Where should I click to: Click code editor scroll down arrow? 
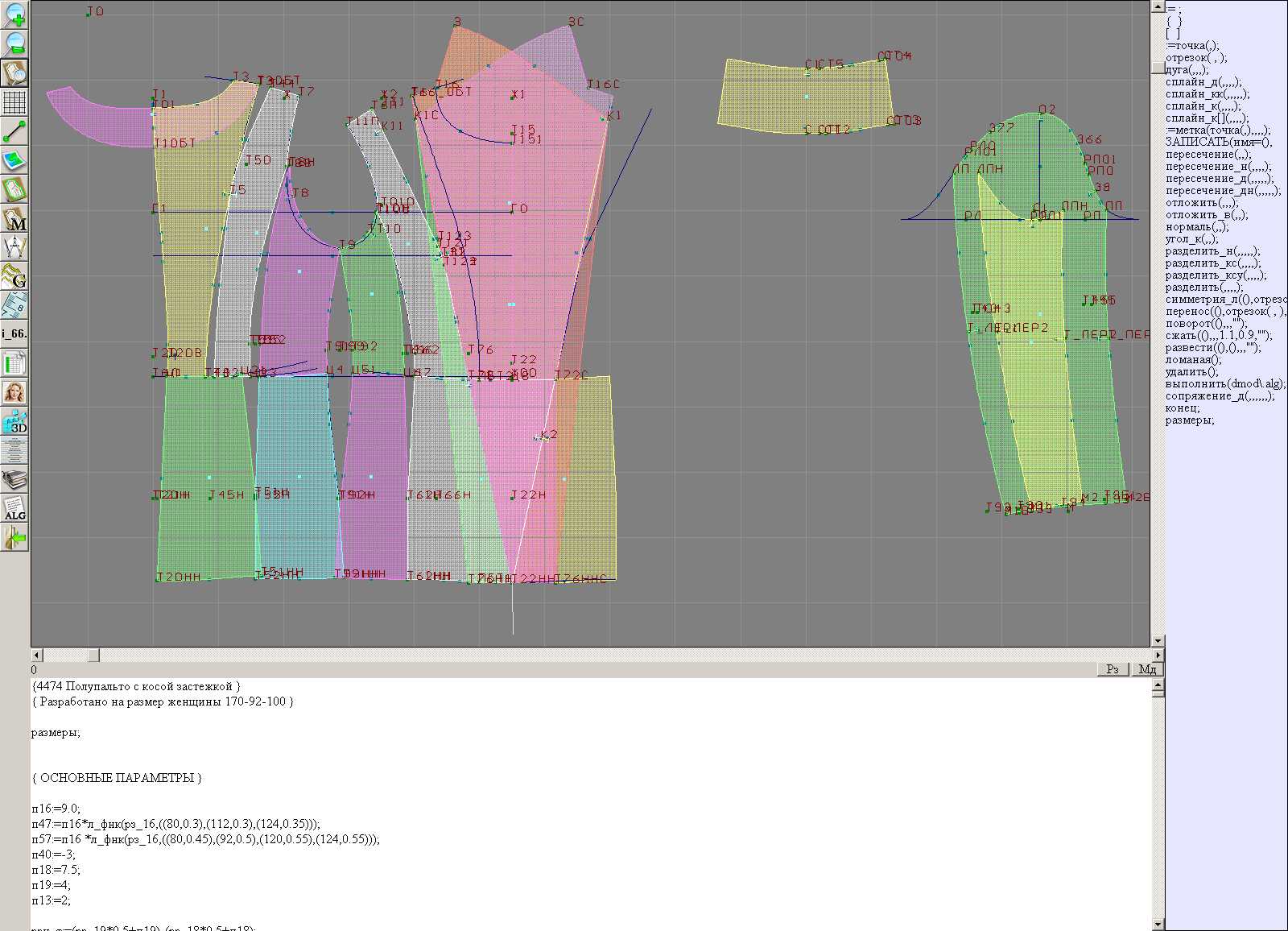(1158, 924)
